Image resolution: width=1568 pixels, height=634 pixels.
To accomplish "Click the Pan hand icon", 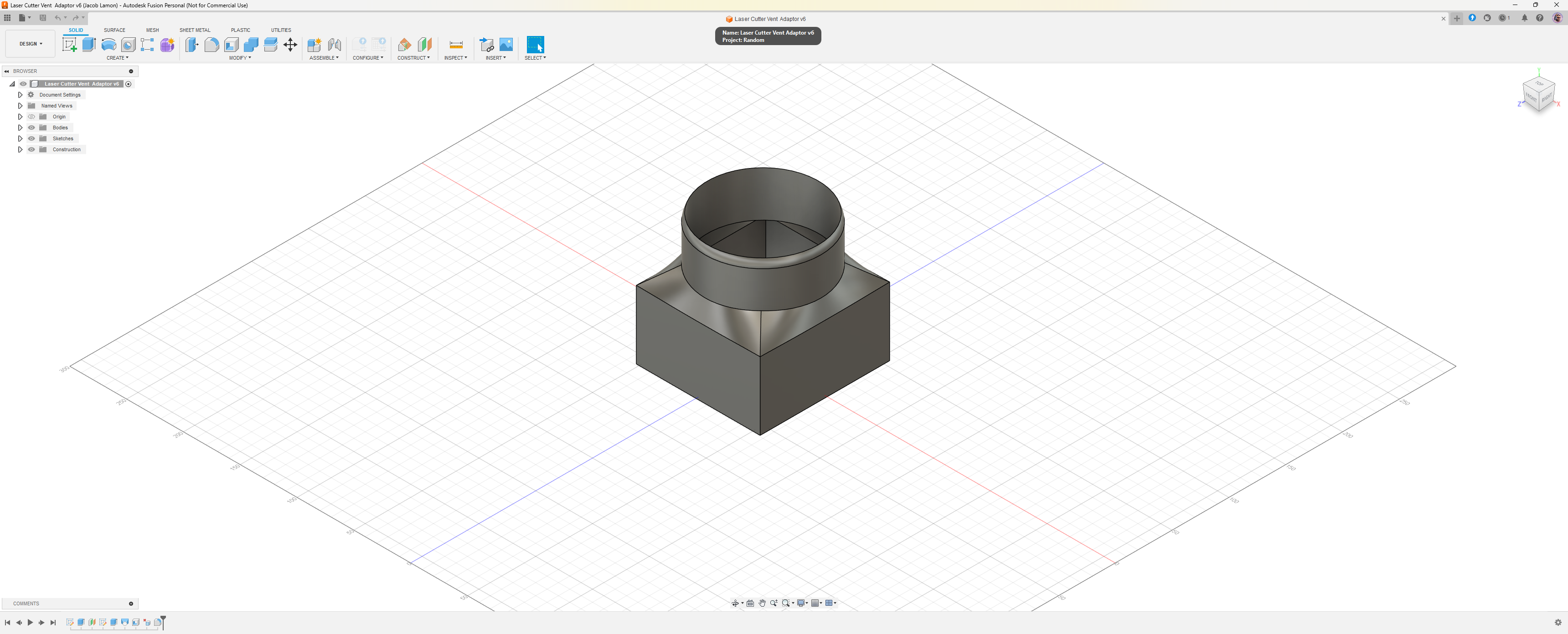I will pos(762,603).
